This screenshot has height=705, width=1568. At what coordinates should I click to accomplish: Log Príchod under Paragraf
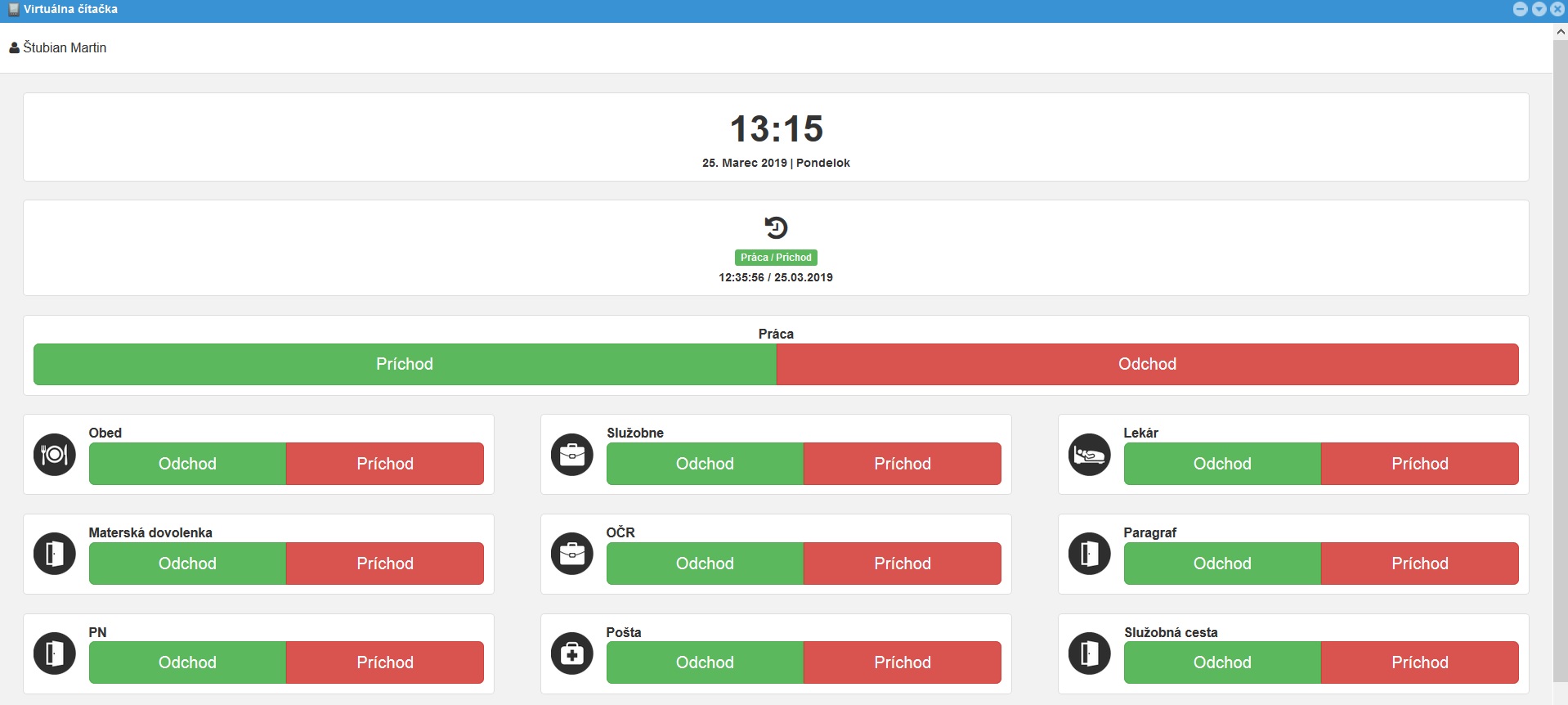click(1420, 564)
